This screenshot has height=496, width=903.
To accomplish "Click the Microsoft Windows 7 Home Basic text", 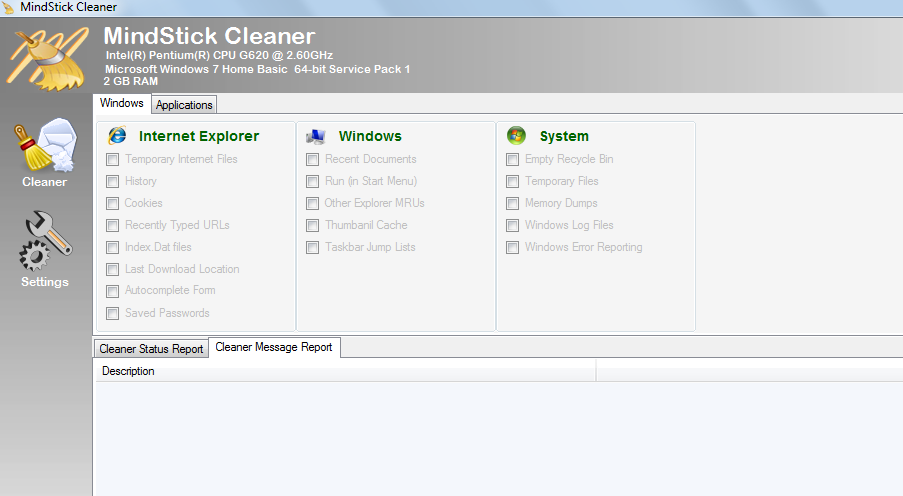I will coord(257,69).
